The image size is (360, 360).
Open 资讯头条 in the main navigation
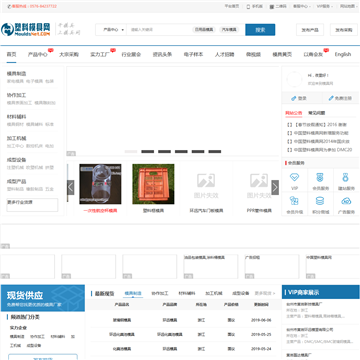[x=162, y=54]
